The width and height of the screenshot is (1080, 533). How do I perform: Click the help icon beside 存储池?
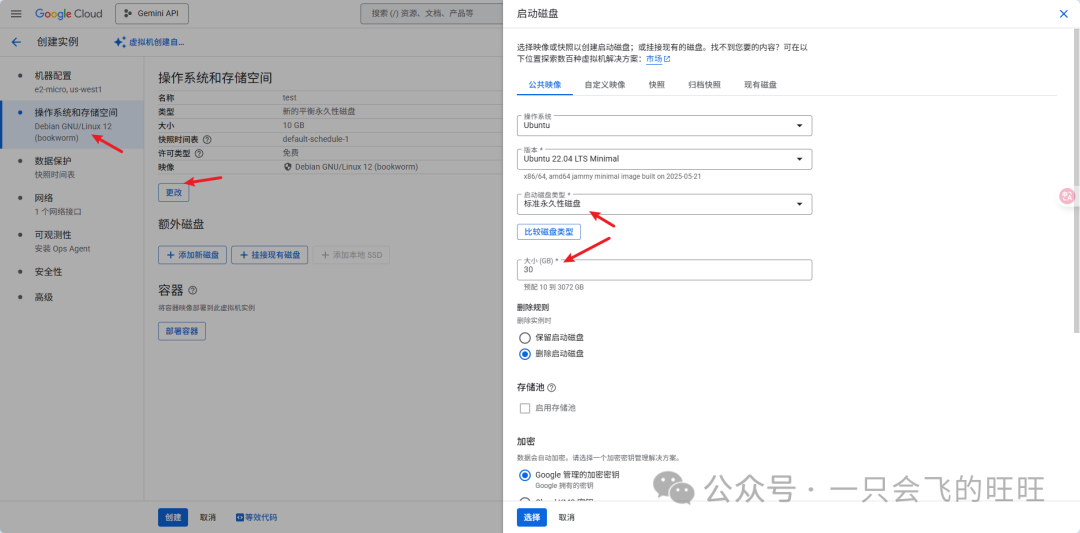click(552, 388)
